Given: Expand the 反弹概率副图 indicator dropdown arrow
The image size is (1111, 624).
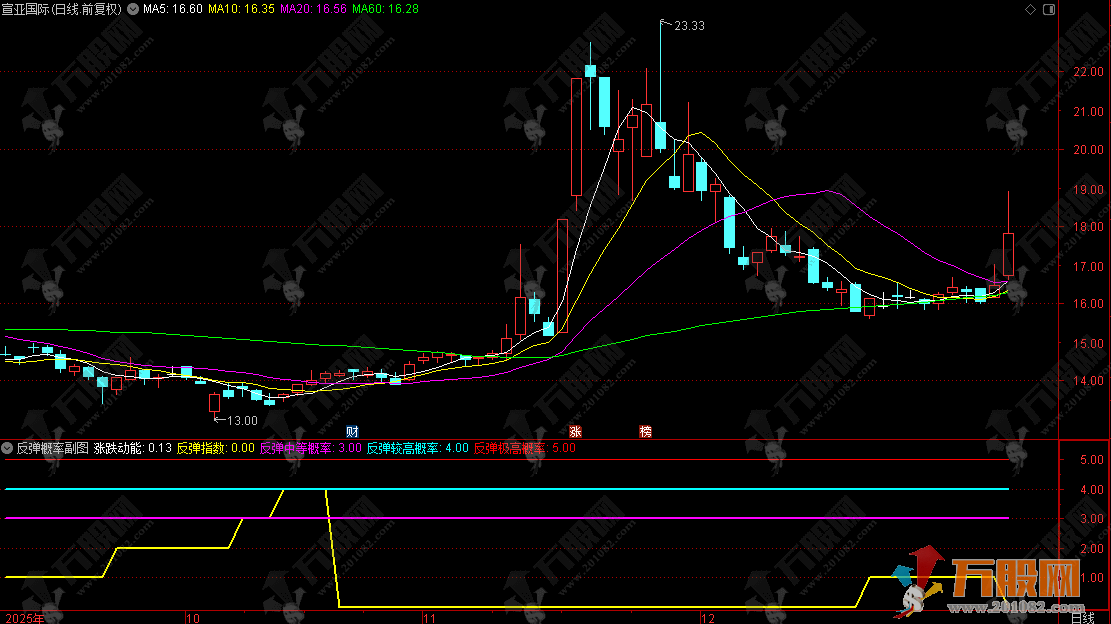Looking at the screenshot, I should [8, 448].
